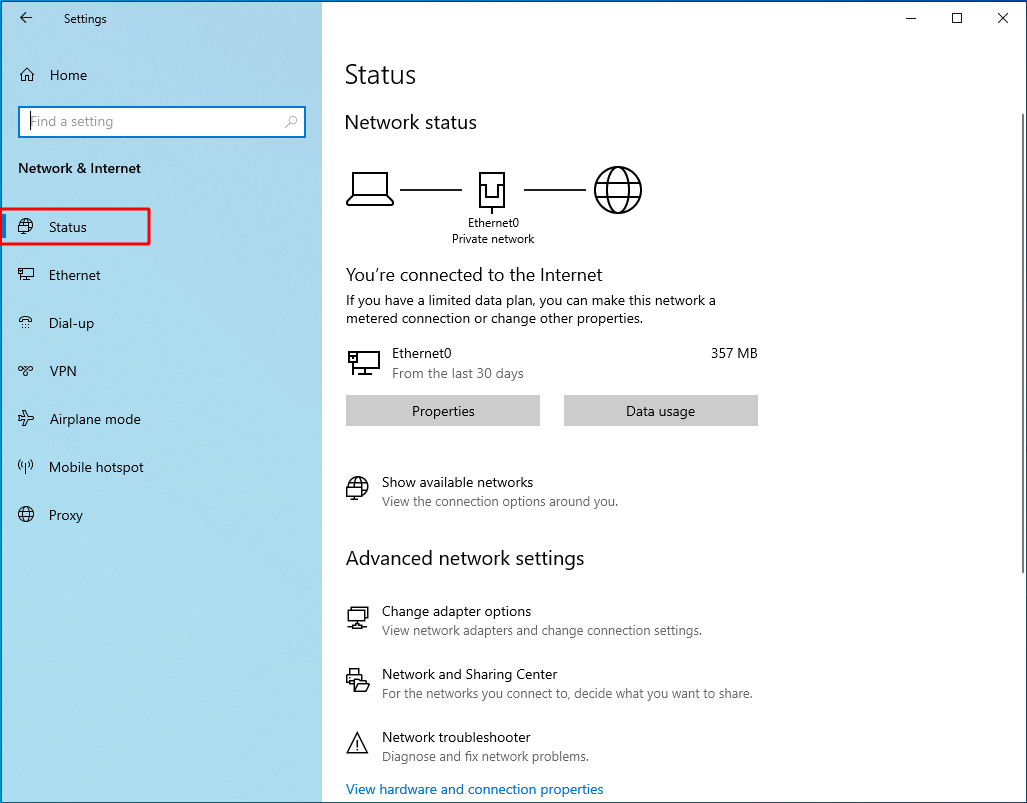Screen dimensions: 1027x803
Task: Minimize the Settings window
Action: tap(910, 18)
